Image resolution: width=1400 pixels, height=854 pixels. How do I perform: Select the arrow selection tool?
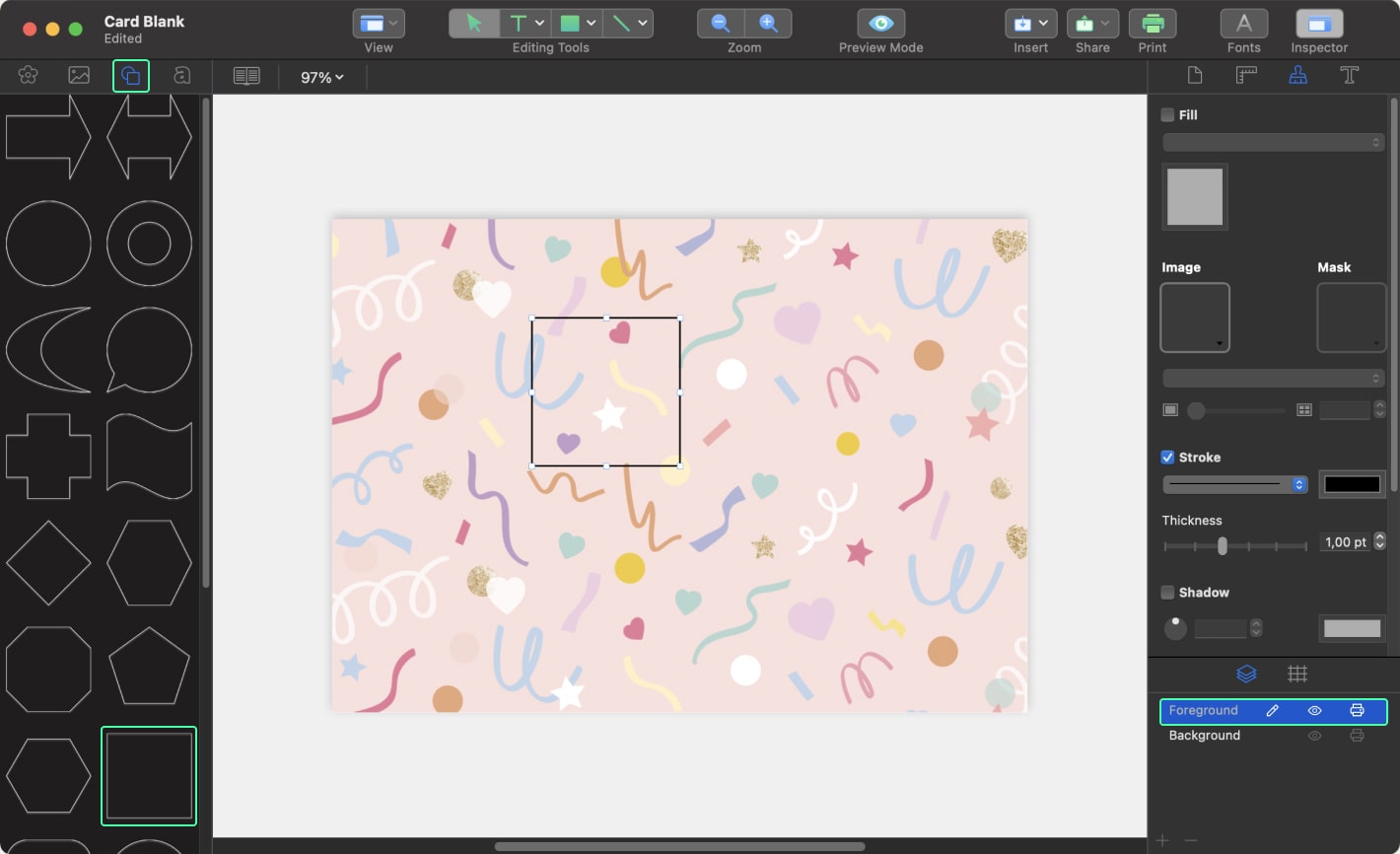tap(474, 24)
